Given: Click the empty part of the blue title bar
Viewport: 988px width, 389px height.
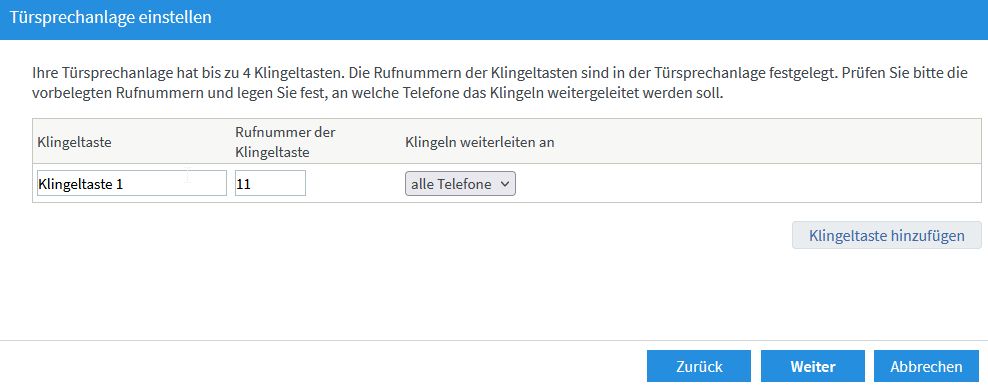Looking at the screenshot, I should 599,19.
